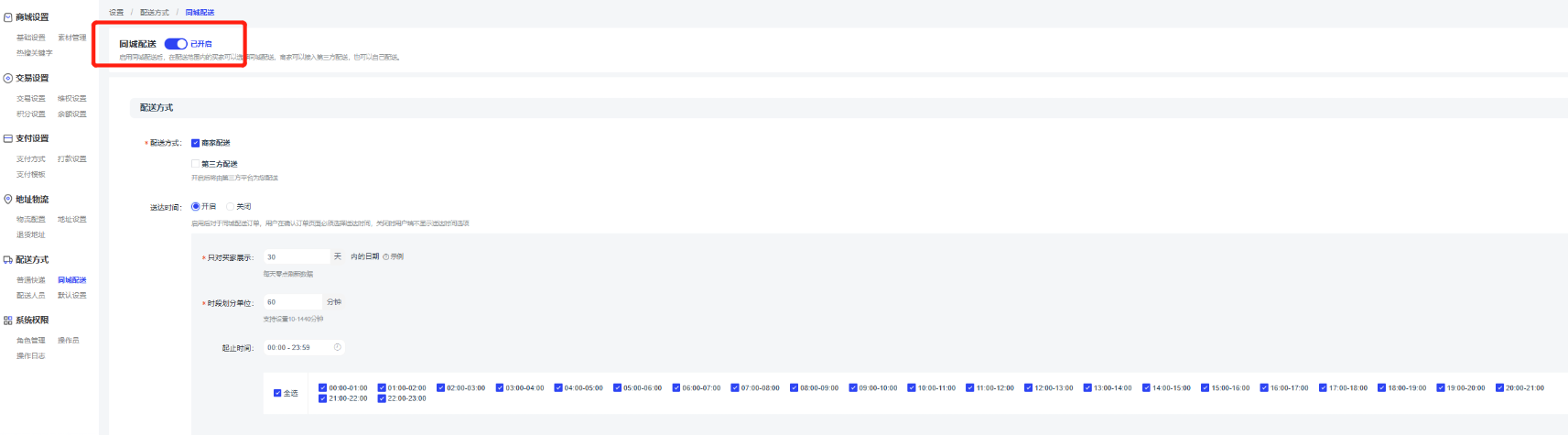Click the 地址物流 location pin icon
Image resolution: width=1568 pixels, height=435 pixels.
point(8,199)
